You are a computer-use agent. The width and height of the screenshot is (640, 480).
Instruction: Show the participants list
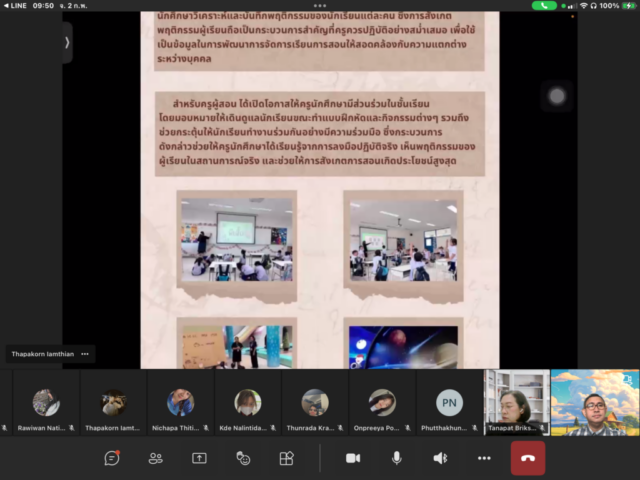tap(155, 458)
